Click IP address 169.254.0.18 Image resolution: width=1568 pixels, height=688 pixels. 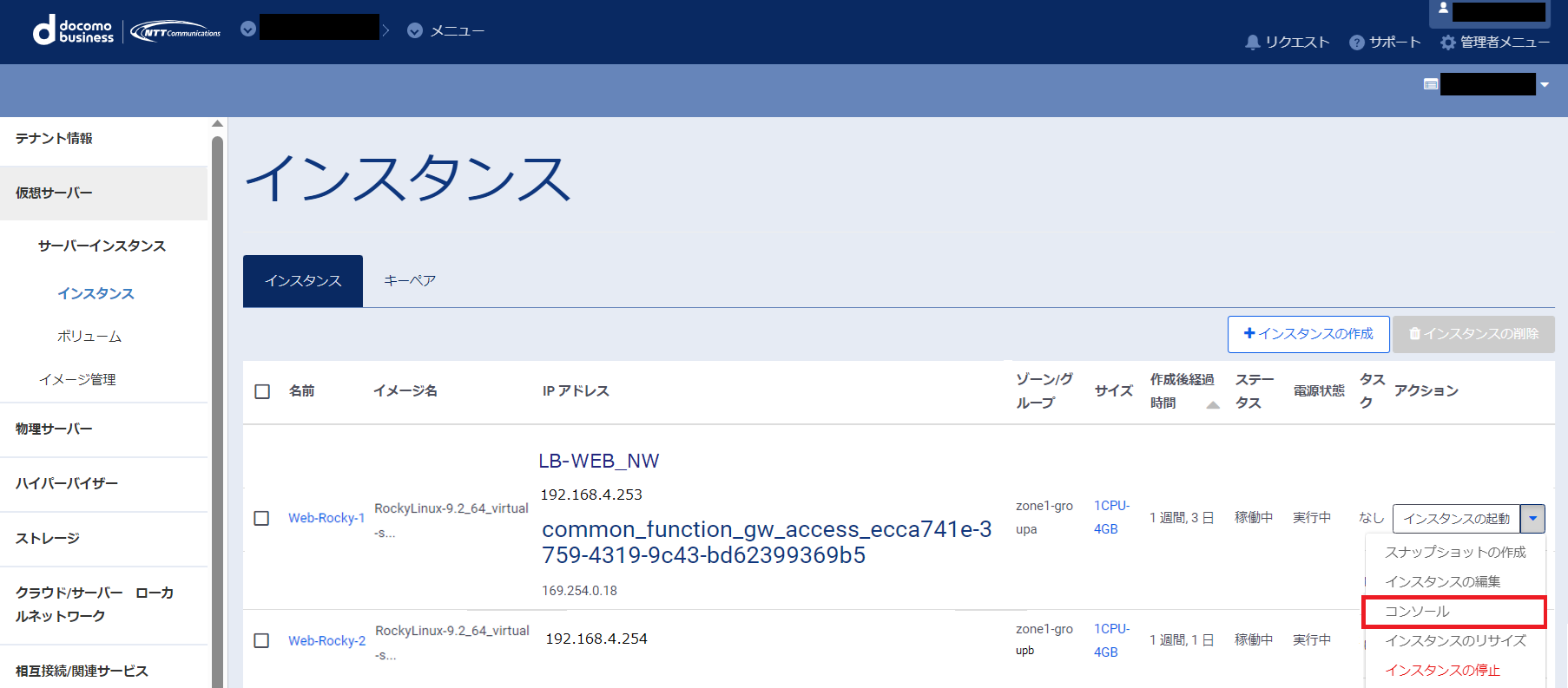[579, 591]
